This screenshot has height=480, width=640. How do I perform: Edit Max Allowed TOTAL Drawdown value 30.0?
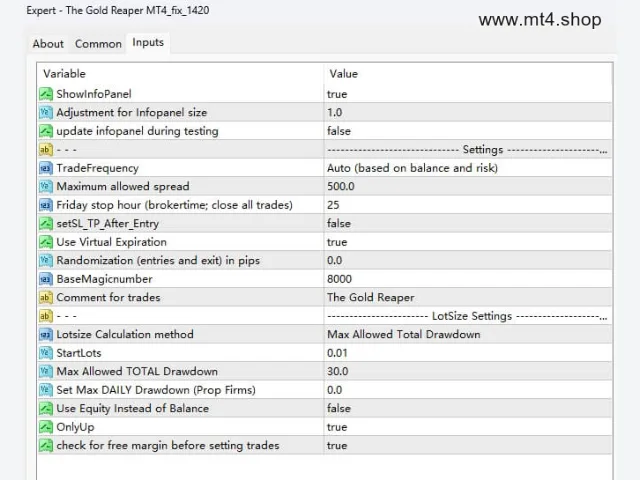point(338,371)
